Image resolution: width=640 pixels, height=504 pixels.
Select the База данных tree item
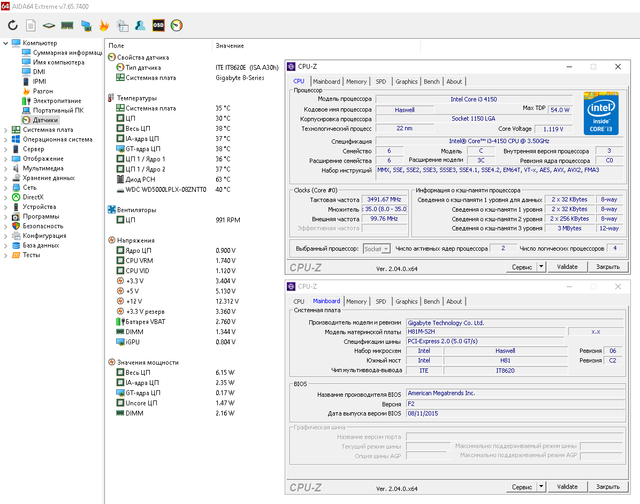coord(36,245)
